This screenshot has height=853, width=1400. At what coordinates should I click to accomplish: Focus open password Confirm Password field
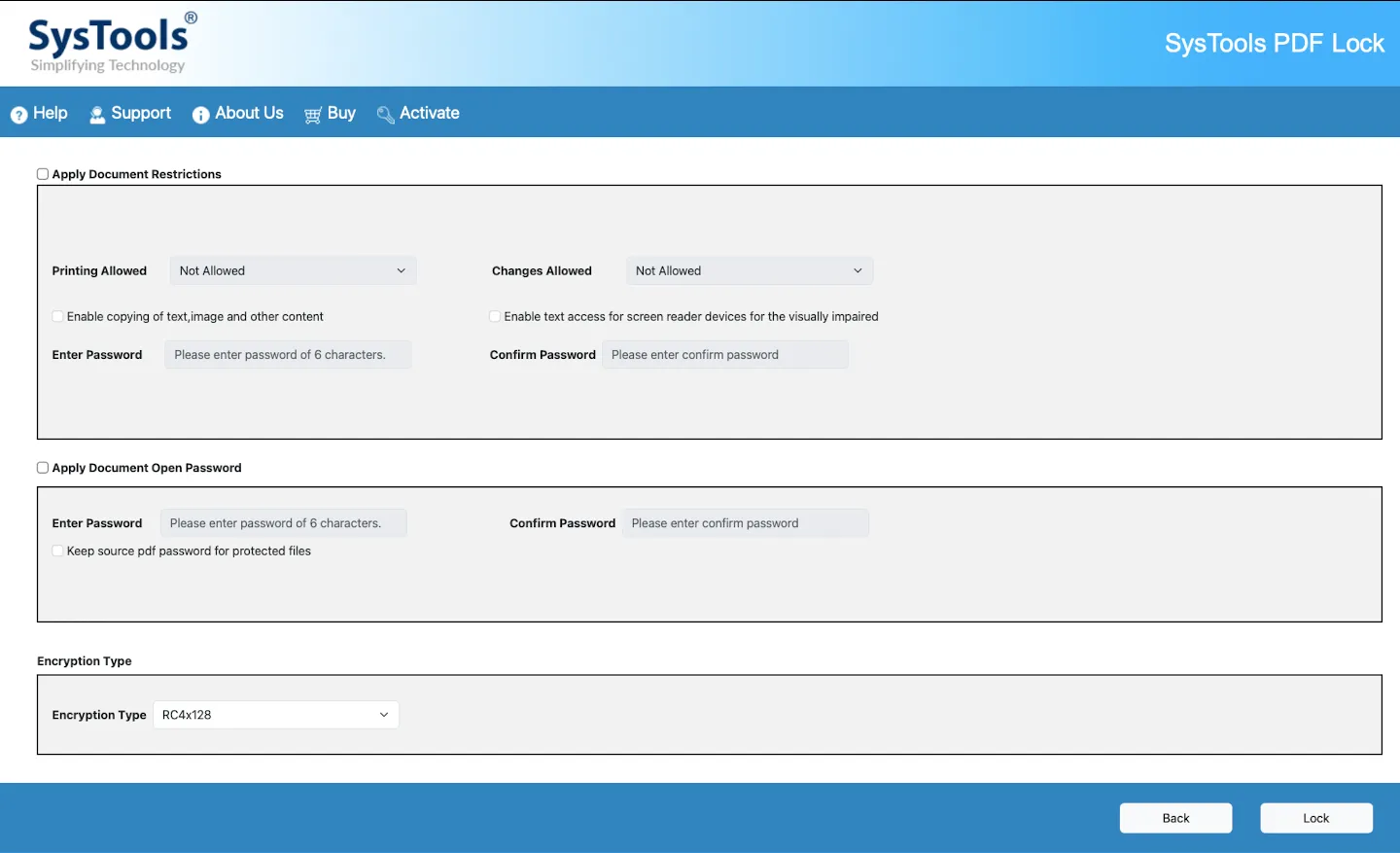[x=746, y=523]
